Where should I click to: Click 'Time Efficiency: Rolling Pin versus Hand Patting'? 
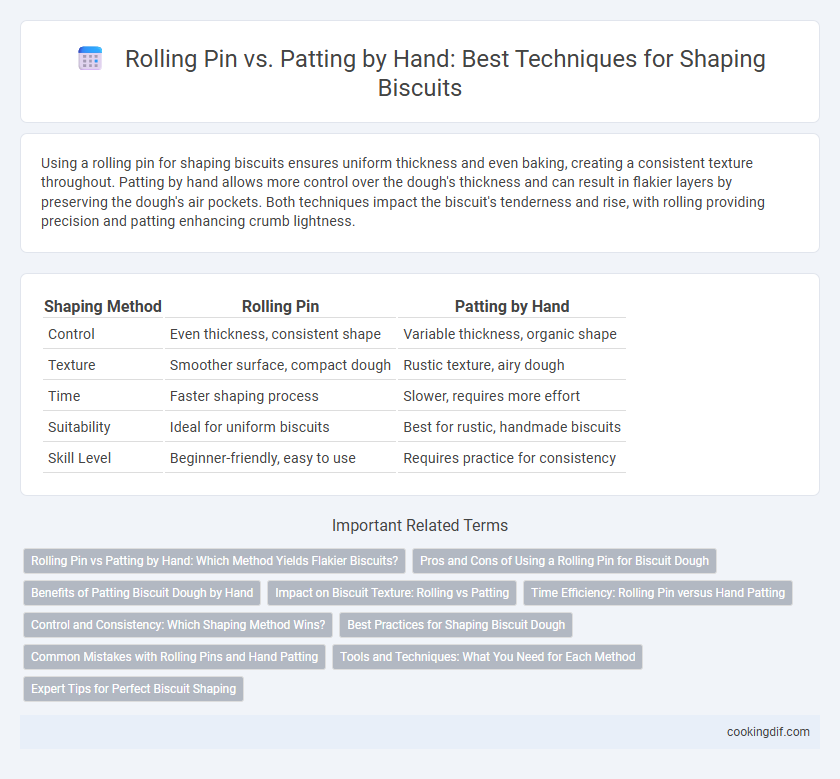658,593
